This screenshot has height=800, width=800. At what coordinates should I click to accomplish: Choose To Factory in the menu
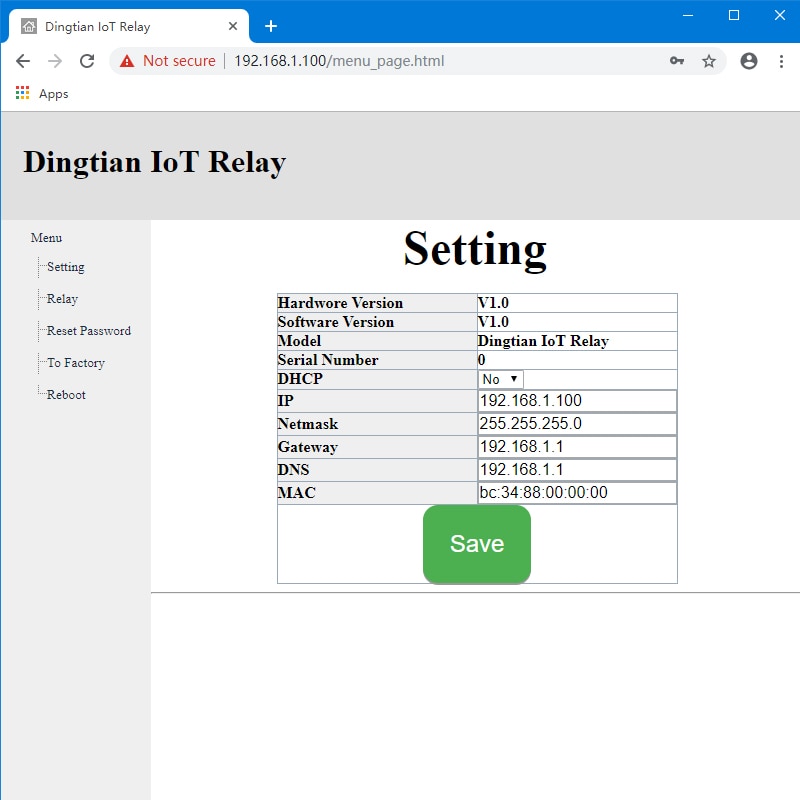click(x=76, y=363)
